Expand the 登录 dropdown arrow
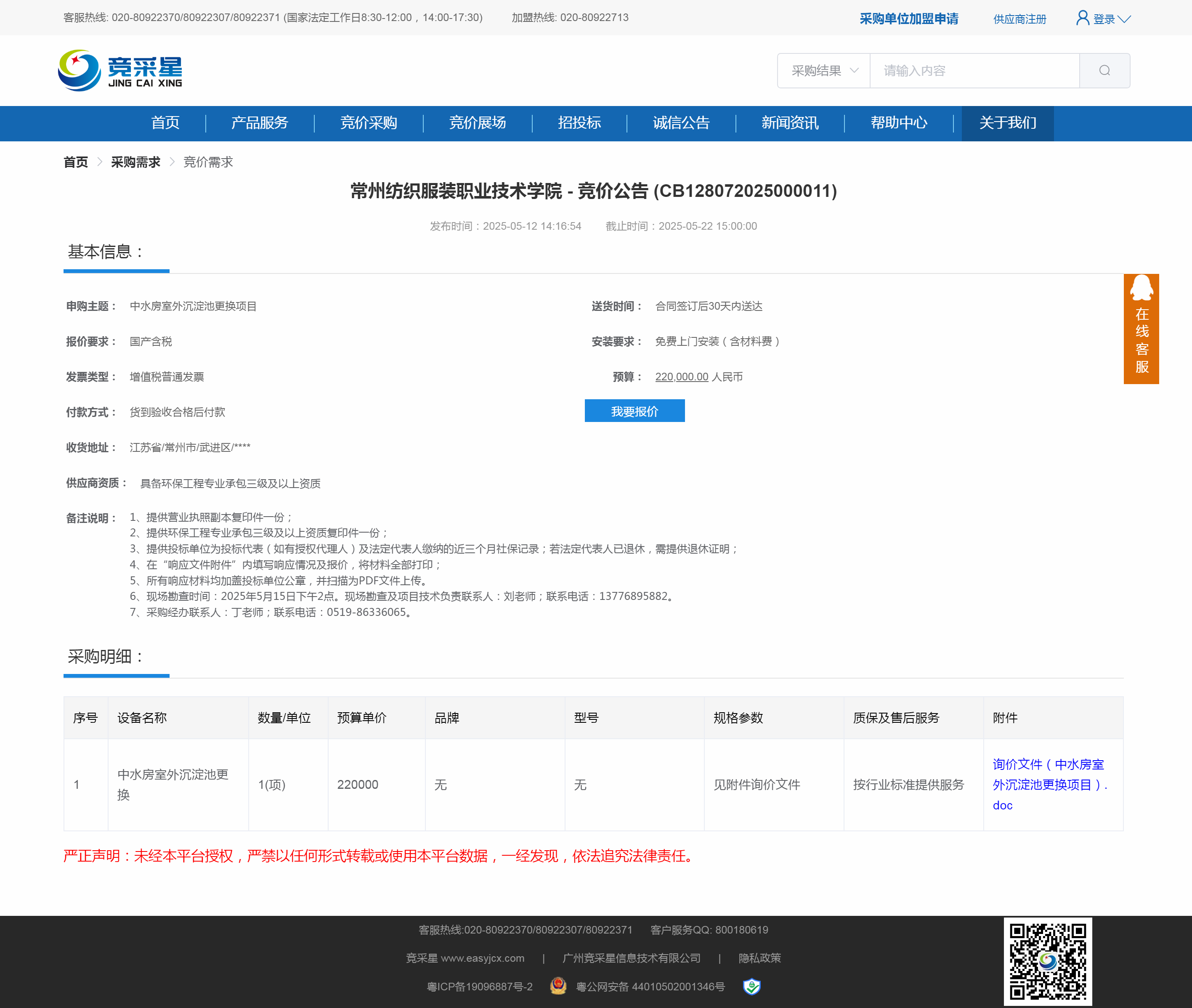 (1124, 19)
